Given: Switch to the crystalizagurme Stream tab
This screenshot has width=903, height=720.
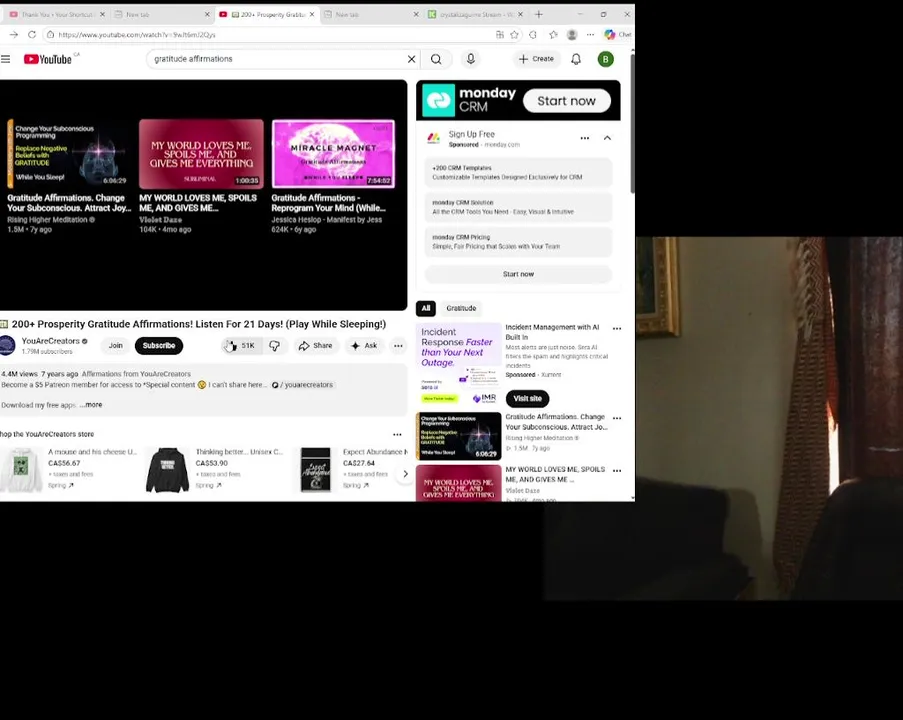Looking at the screenshot, I should pos(476,14).
